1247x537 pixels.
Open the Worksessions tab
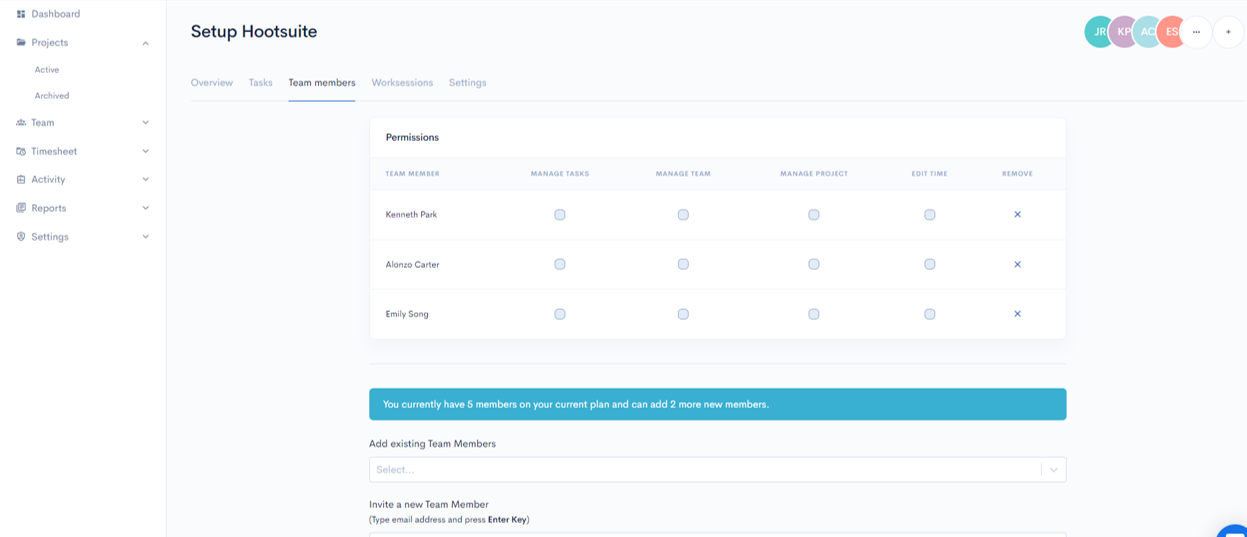tap(402, 83)
